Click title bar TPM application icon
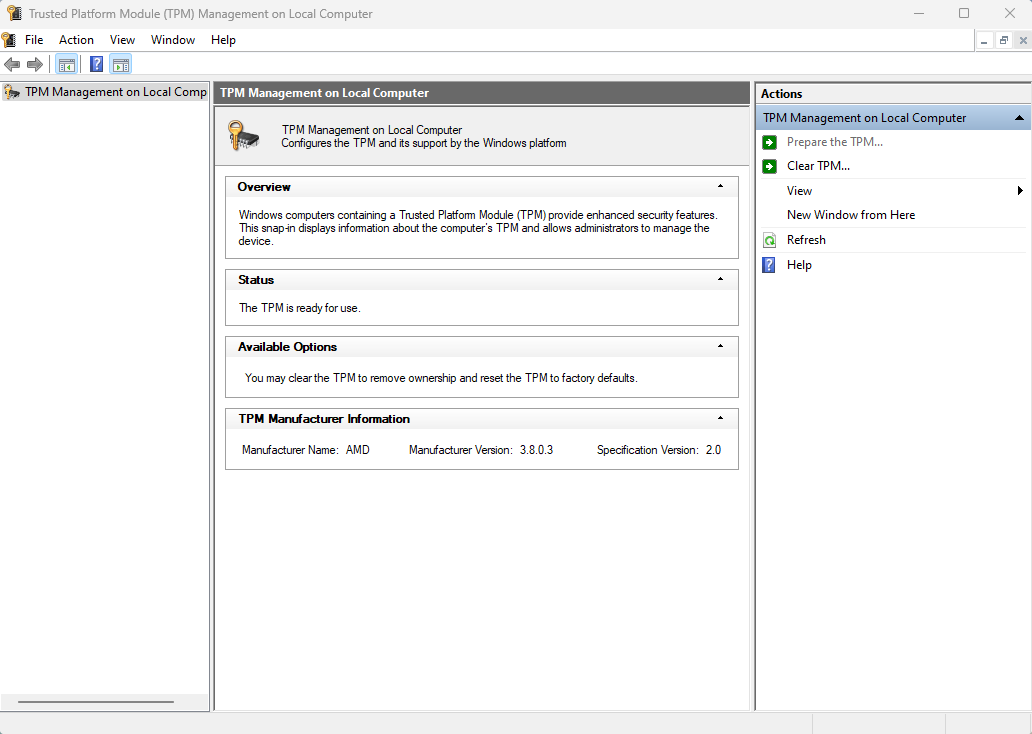The image size is (1032, 734). point(14,13)
